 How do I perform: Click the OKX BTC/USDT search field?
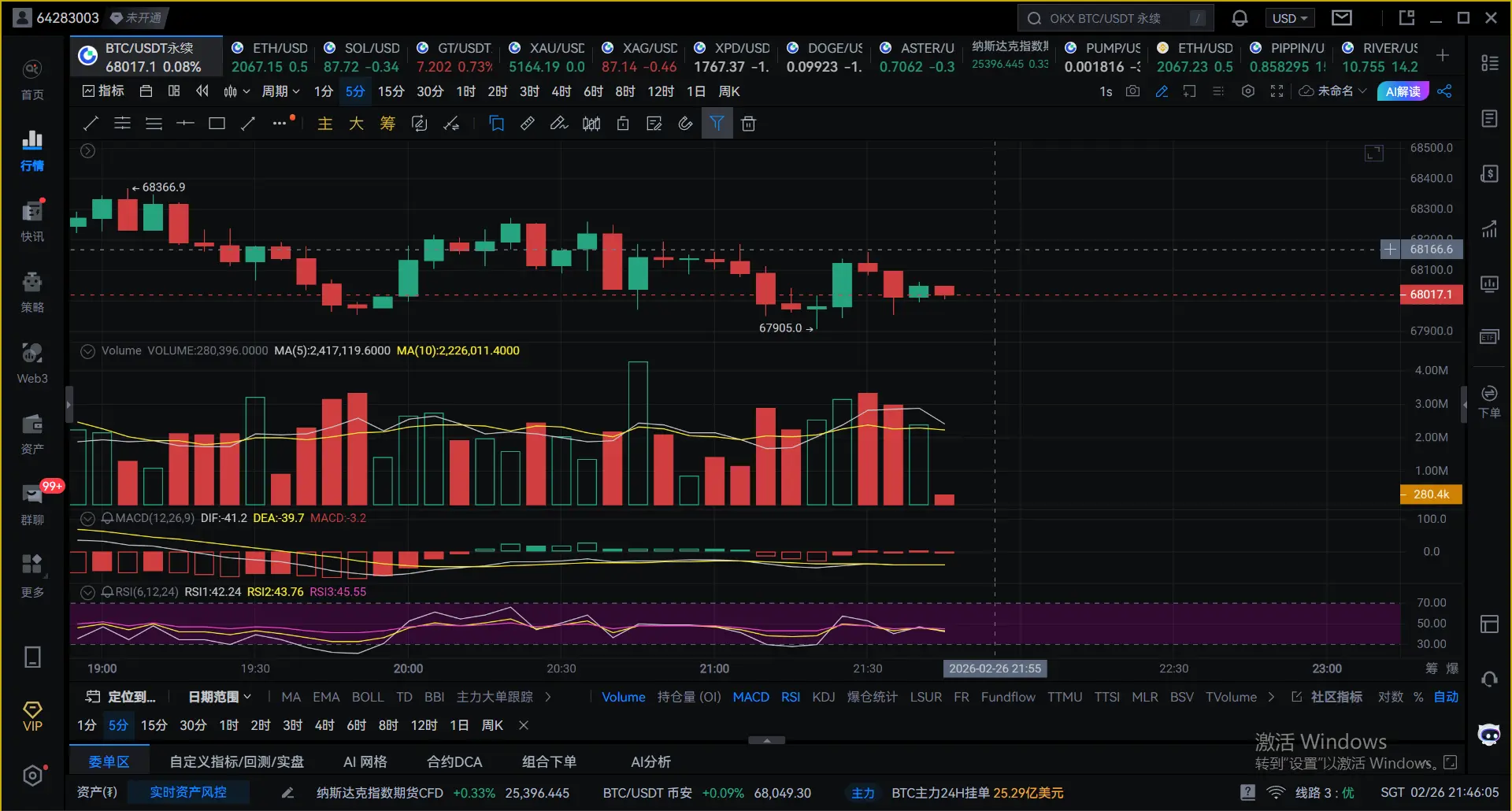[1115, 18]
